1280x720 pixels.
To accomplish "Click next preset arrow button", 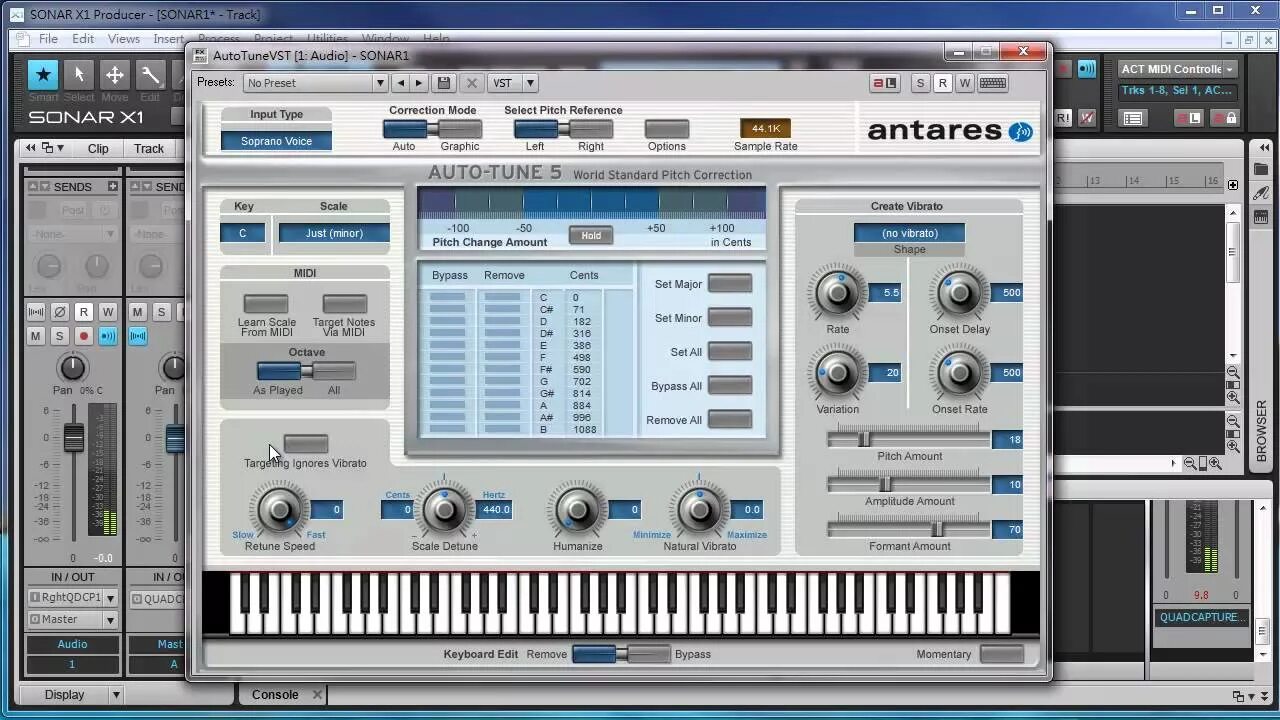I will [x=419, y=83].
